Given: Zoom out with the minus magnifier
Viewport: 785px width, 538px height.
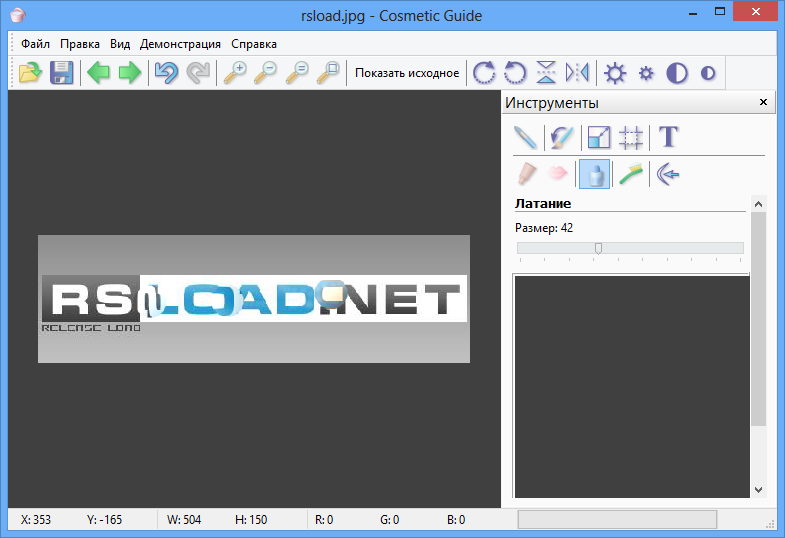Looking at the screenshot, I should tap(266, 73).
